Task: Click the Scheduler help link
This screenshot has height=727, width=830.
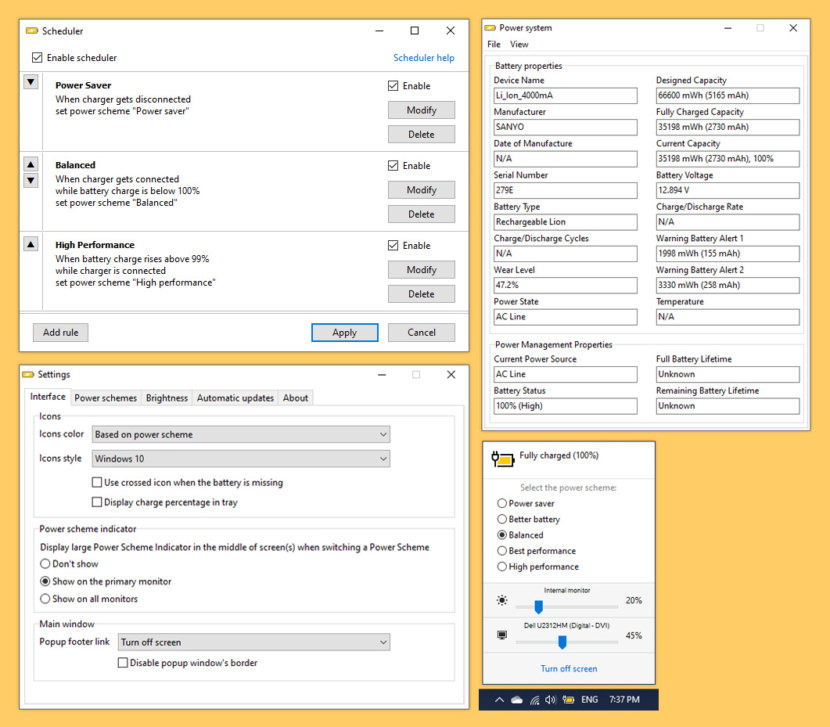Action: [x=423, y=57]
